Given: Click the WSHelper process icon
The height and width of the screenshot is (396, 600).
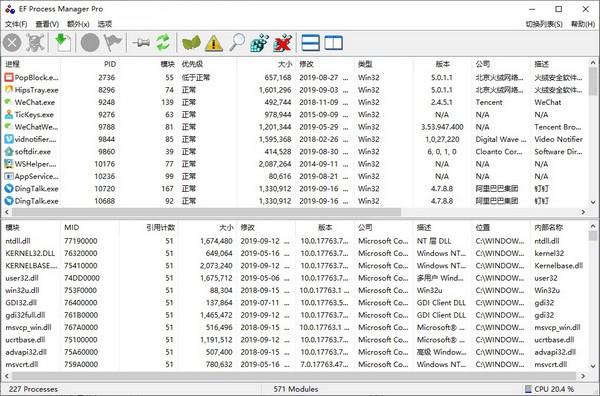Looking at the screenshot, I should pos(9,164).
